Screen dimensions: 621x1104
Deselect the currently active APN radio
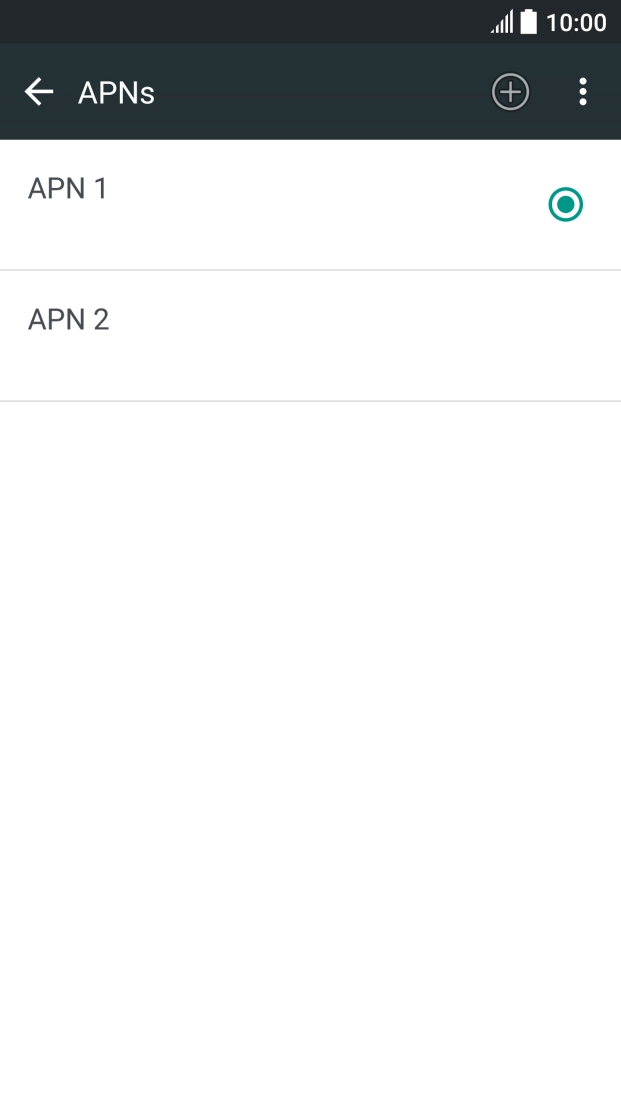coord(564,205)
